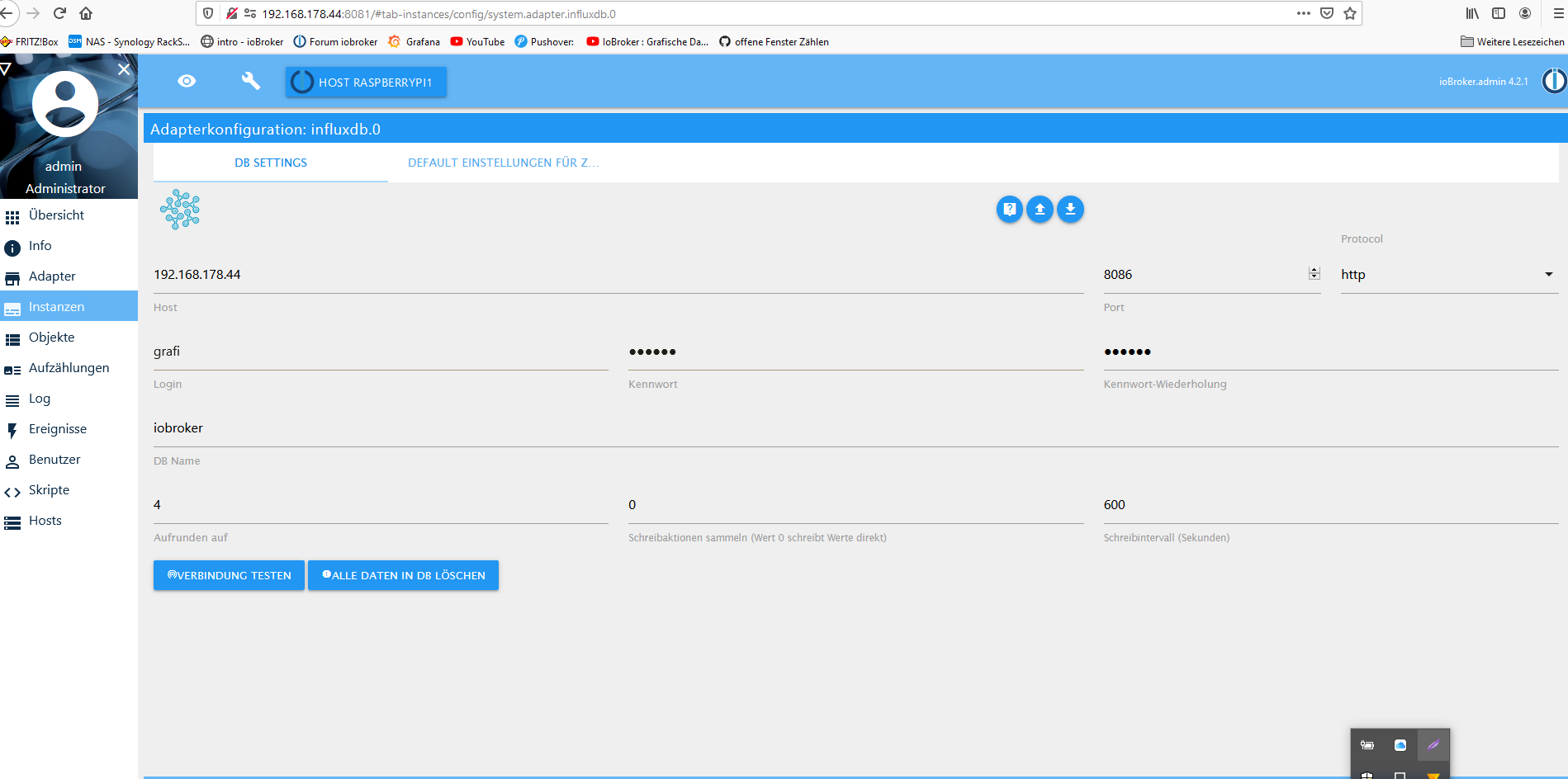Open the page actions three-dot menu
The height and width of the screenshot is (779, 1568).
1304,13
